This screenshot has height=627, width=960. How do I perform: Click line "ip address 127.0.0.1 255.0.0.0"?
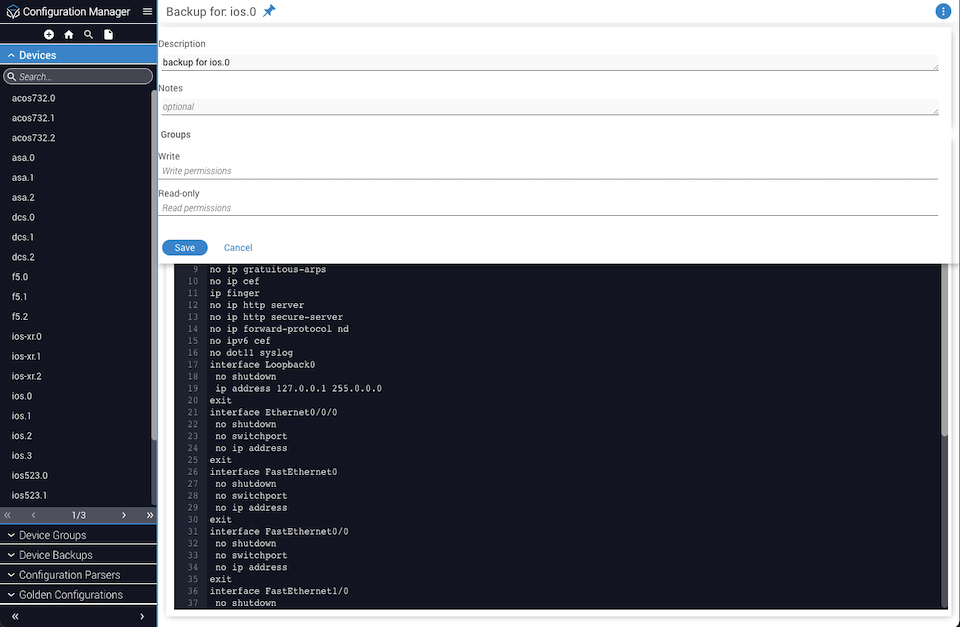298,388
